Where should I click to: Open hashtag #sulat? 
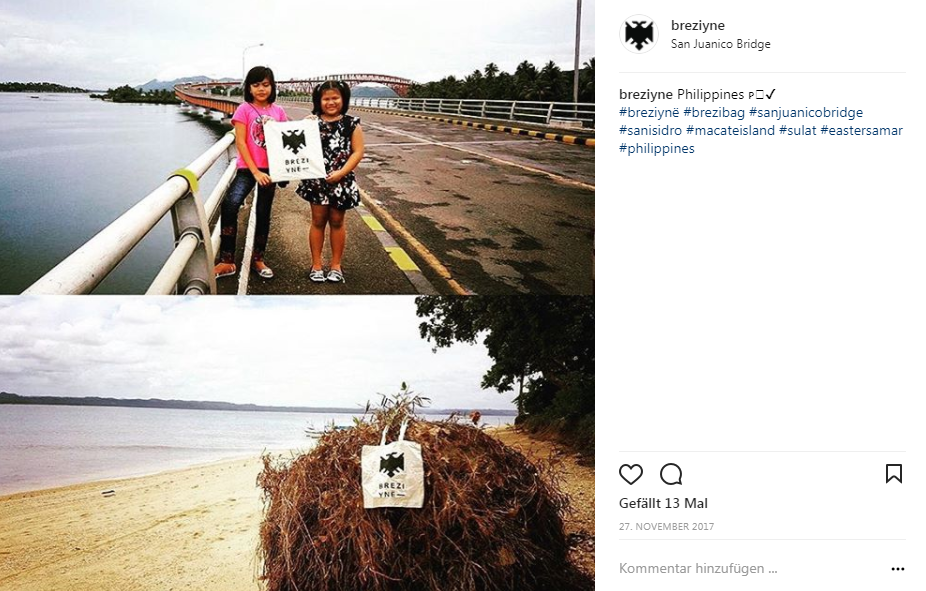click(798, 130)
